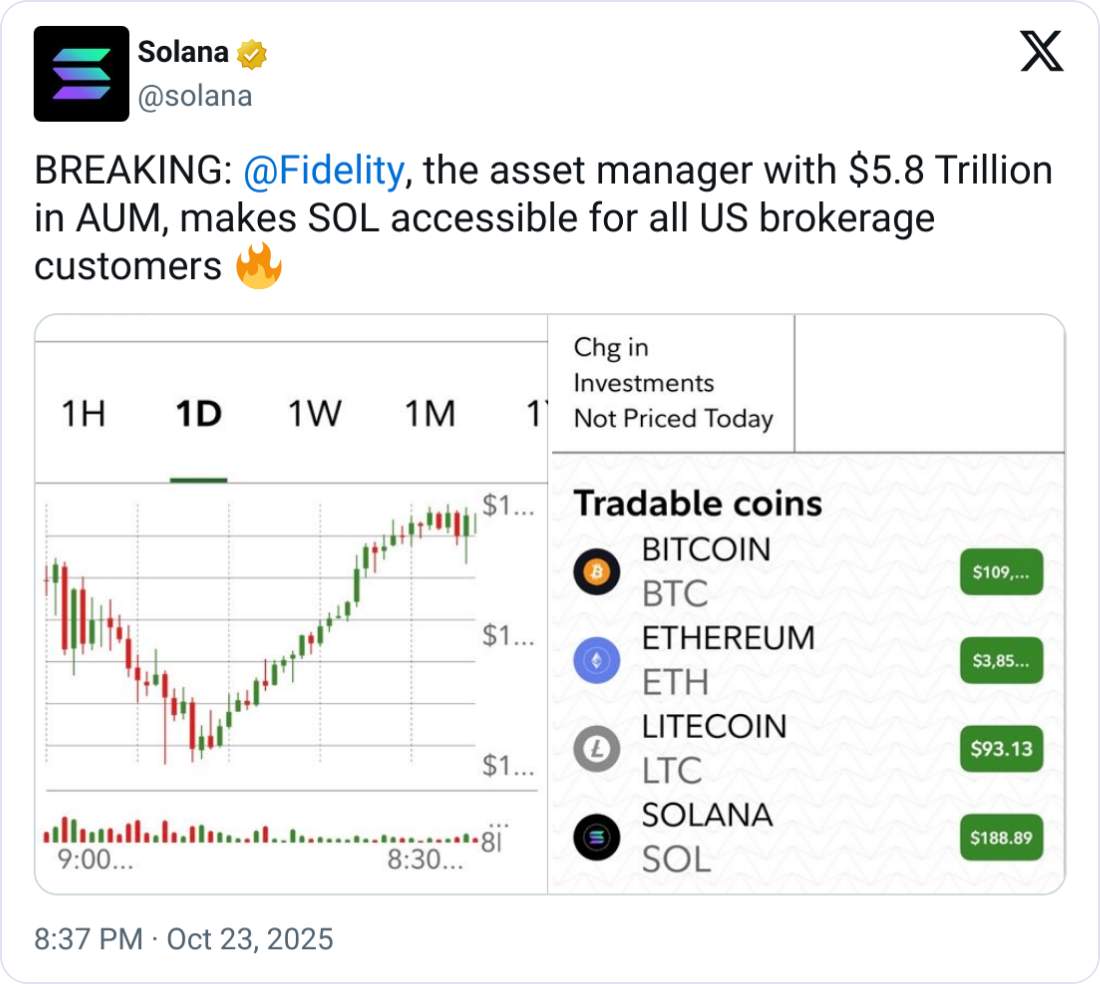1100x984 pixels.
Task: Open the @solana handle
Action: pos(194,96)
